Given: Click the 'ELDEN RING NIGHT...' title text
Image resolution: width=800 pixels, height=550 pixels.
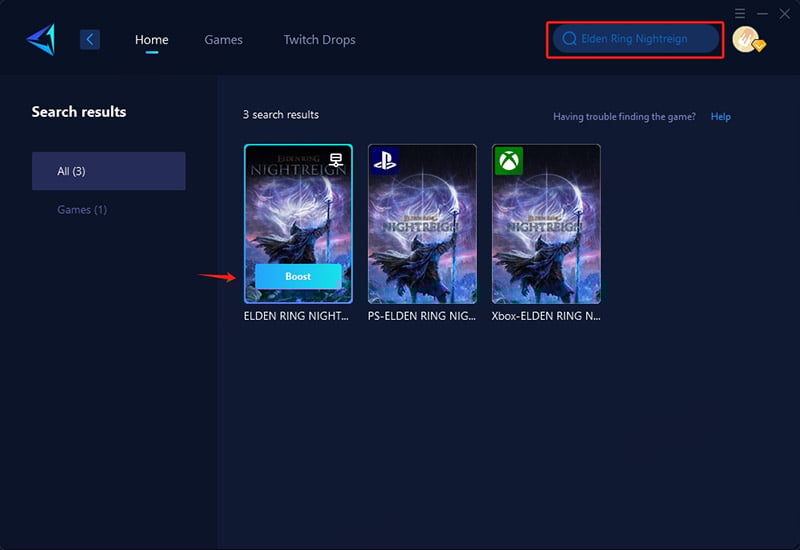Looking at the screenshot, I should (296, 316).
